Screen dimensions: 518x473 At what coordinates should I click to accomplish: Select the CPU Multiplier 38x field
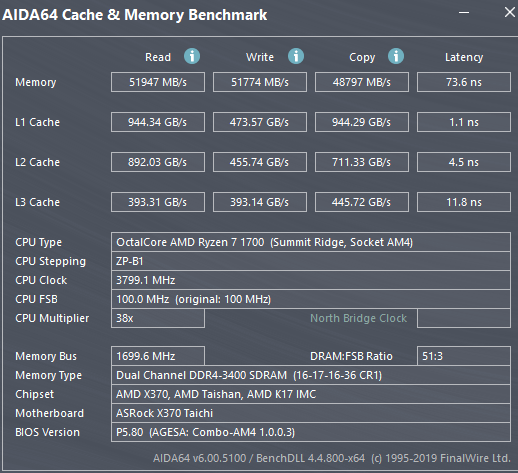(158, 318)
